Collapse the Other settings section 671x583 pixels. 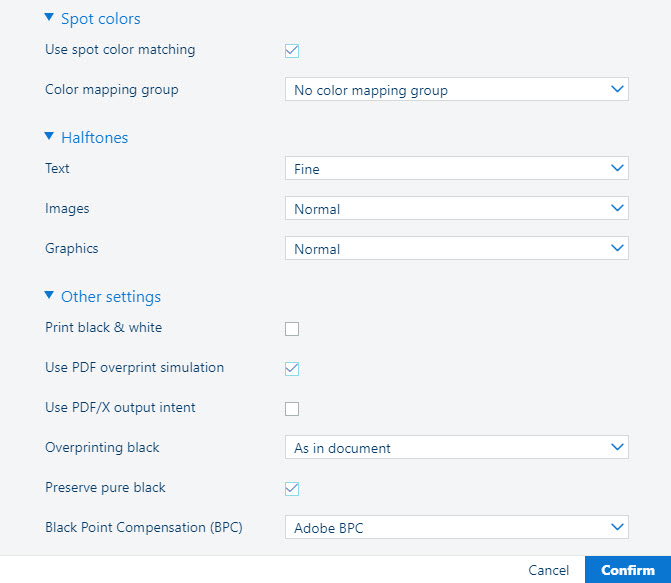coord(49,295)
